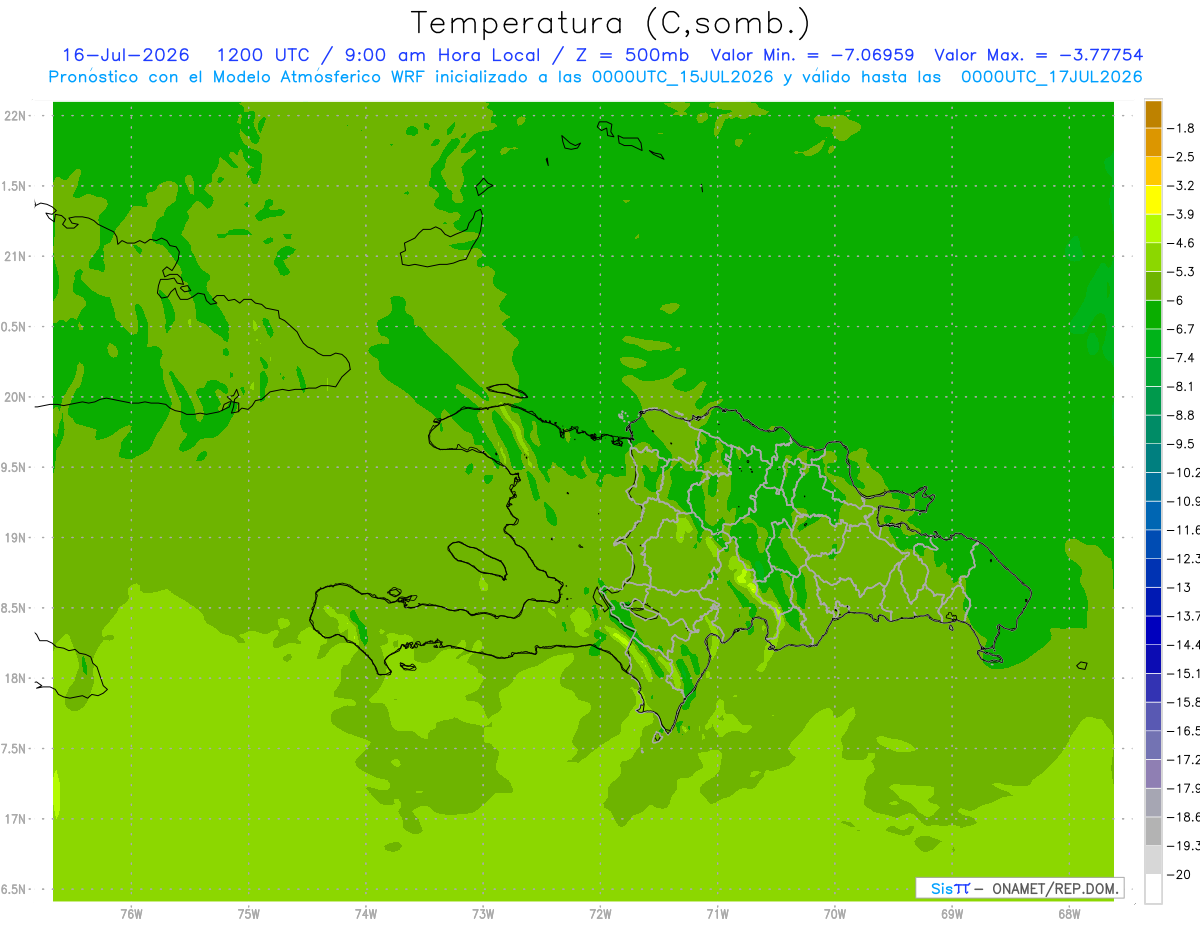Click the '21N' latitude axis label
Viewport: 1200px width, 927px height.
pyautogui.click(x=16, y=257)
